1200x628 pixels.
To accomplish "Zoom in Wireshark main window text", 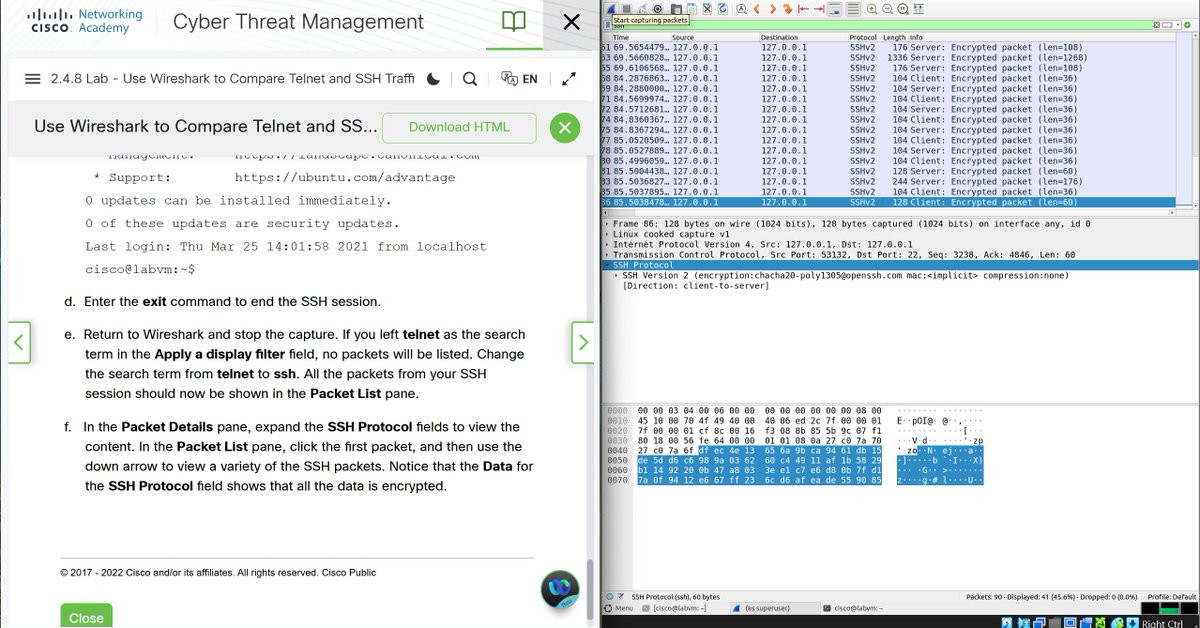I will pos(872,9).
